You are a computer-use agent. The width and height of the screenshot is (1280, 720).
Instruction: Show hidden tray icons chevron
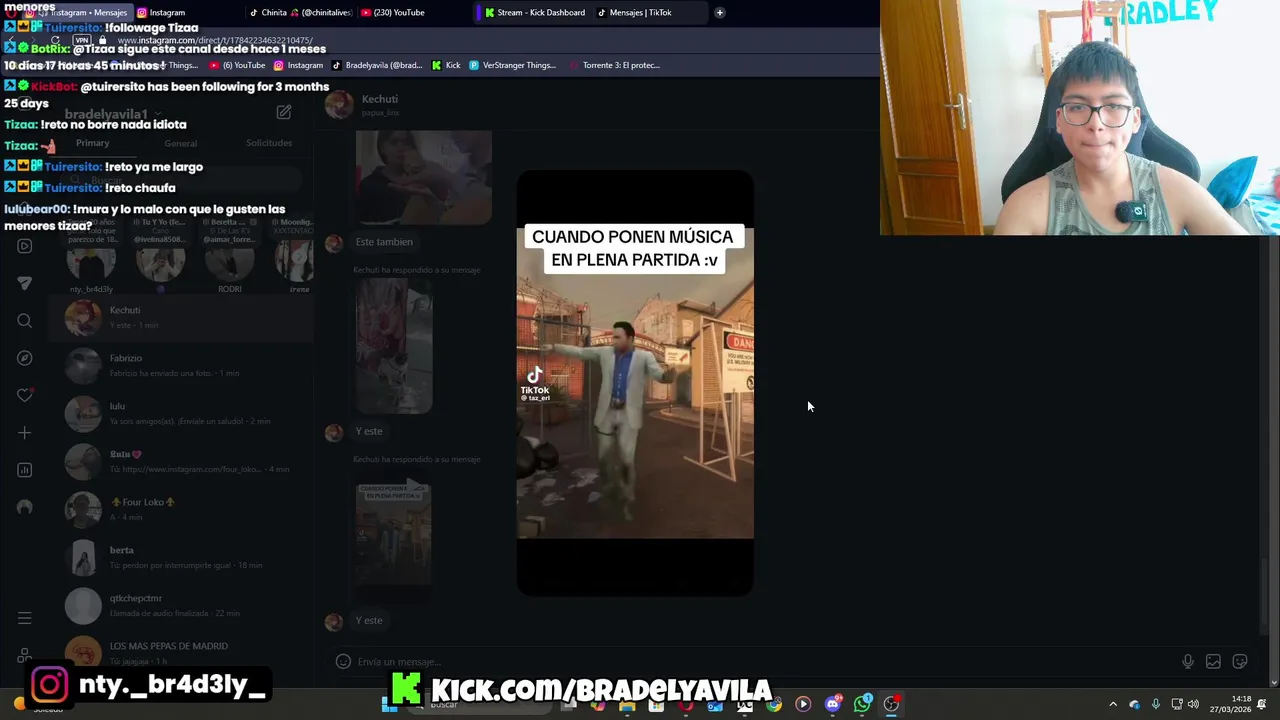[1113, 704]
